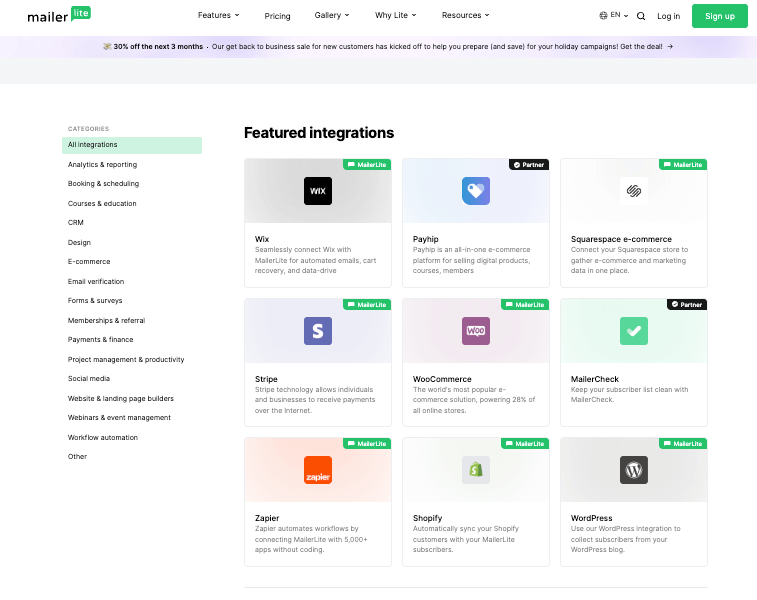Open the search magnifier icon
Viewport: 757px width, 600px height.
[x=641, y=16]
